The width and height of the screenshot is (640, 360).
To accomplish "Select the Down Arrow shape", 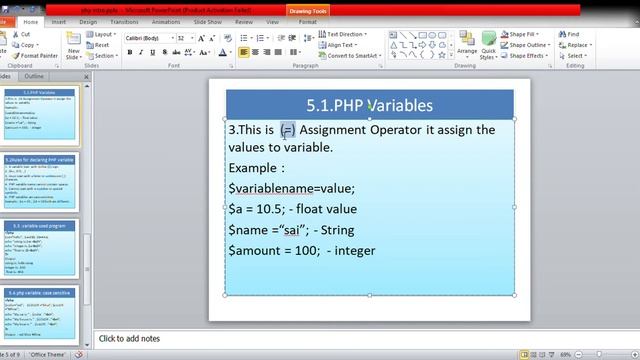I will 432,45.
